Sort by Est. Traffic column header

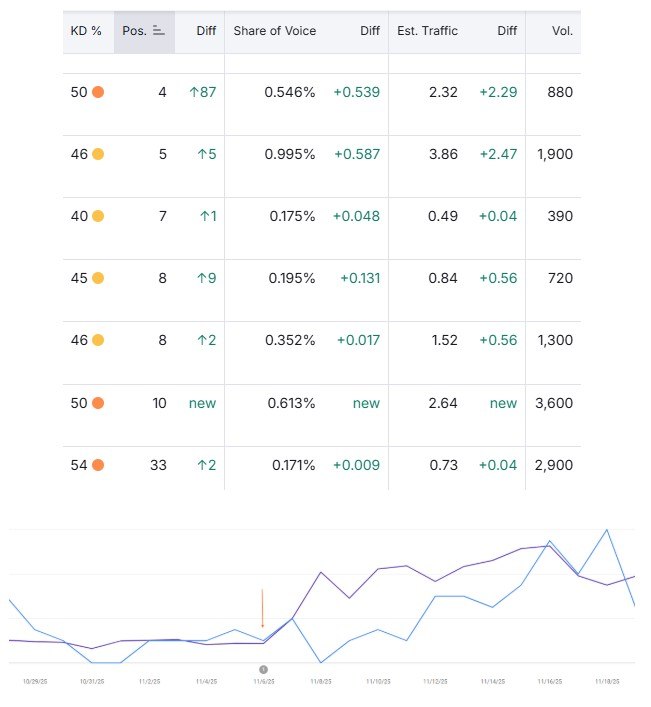[427, 31]
